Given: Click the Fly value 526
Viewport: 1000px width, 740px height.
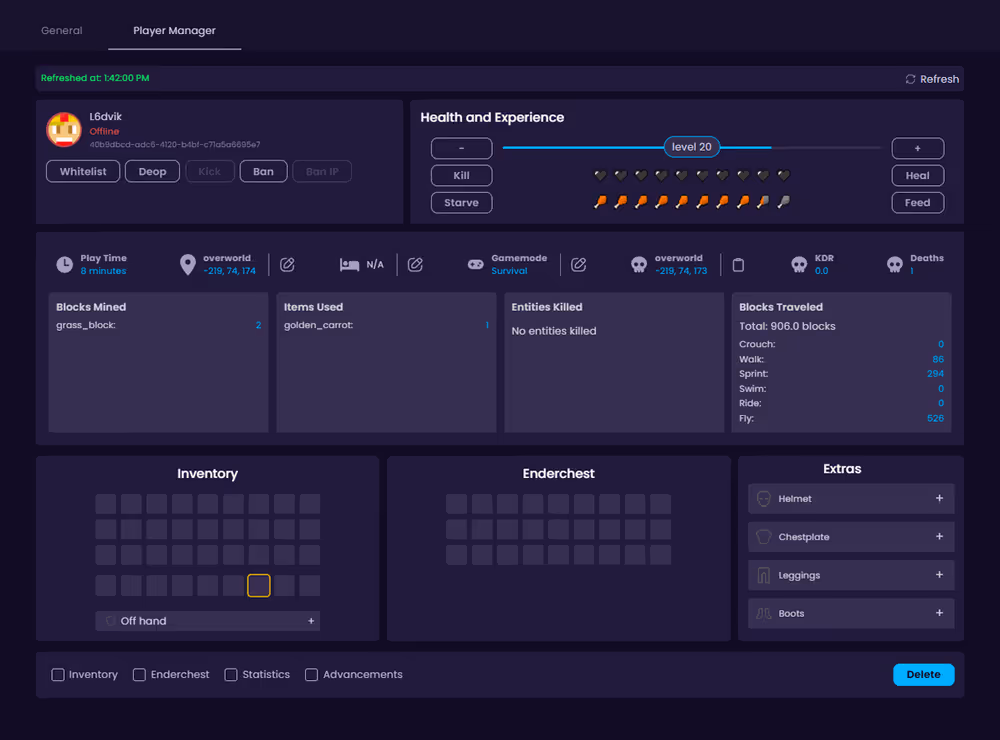Looking at the screenshot, I should pos(935,418).
